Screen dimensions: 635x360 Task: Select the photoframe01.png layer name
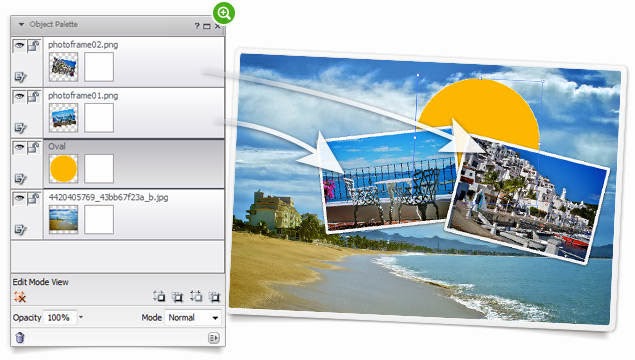coord(83,96)
